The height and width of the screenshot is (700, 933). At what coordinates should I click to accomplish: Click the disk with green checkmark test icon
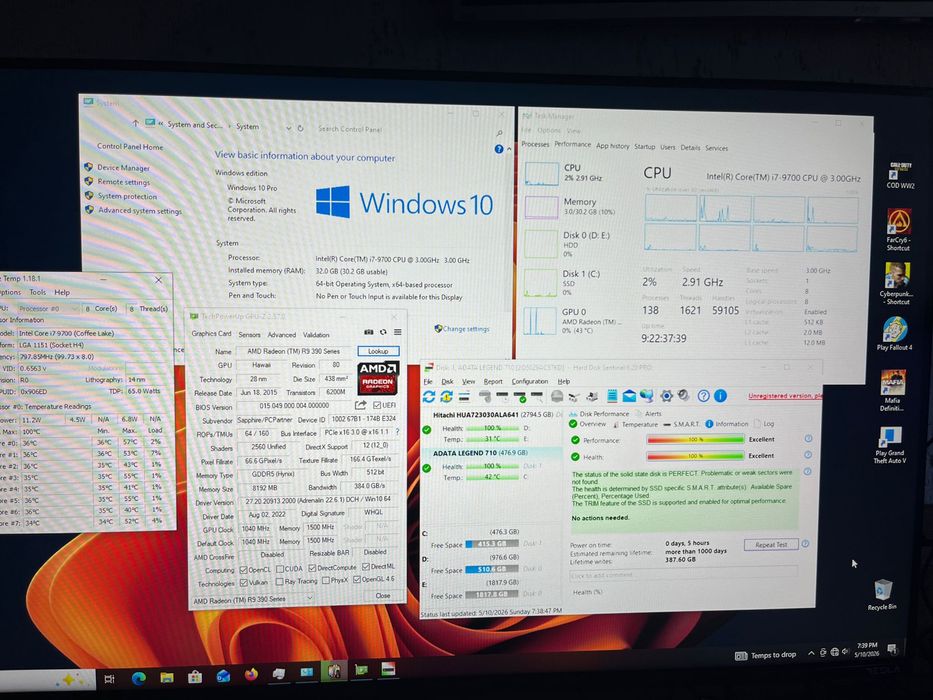pyautogui.click(x=520, y=396)
